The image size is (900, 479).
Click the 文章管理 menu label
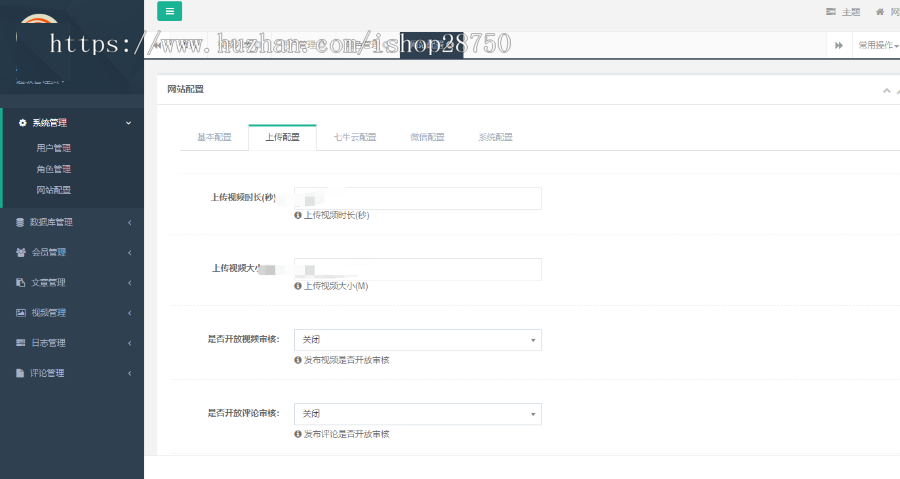pos(48,282)
